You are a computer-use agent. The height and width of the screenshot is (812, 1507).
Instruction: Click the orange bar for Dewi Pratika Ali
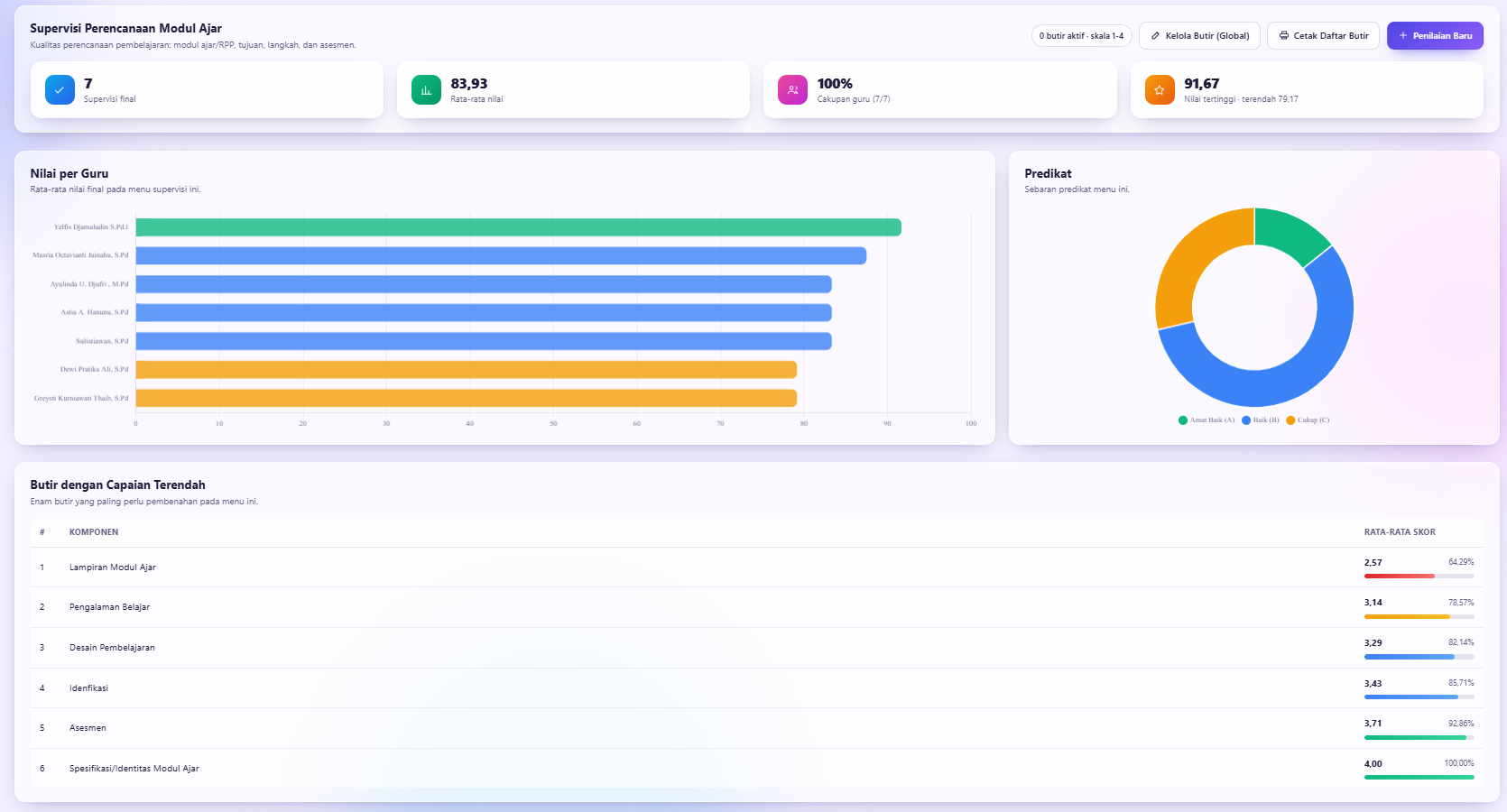pyautogui.click(x=467, y=370)
